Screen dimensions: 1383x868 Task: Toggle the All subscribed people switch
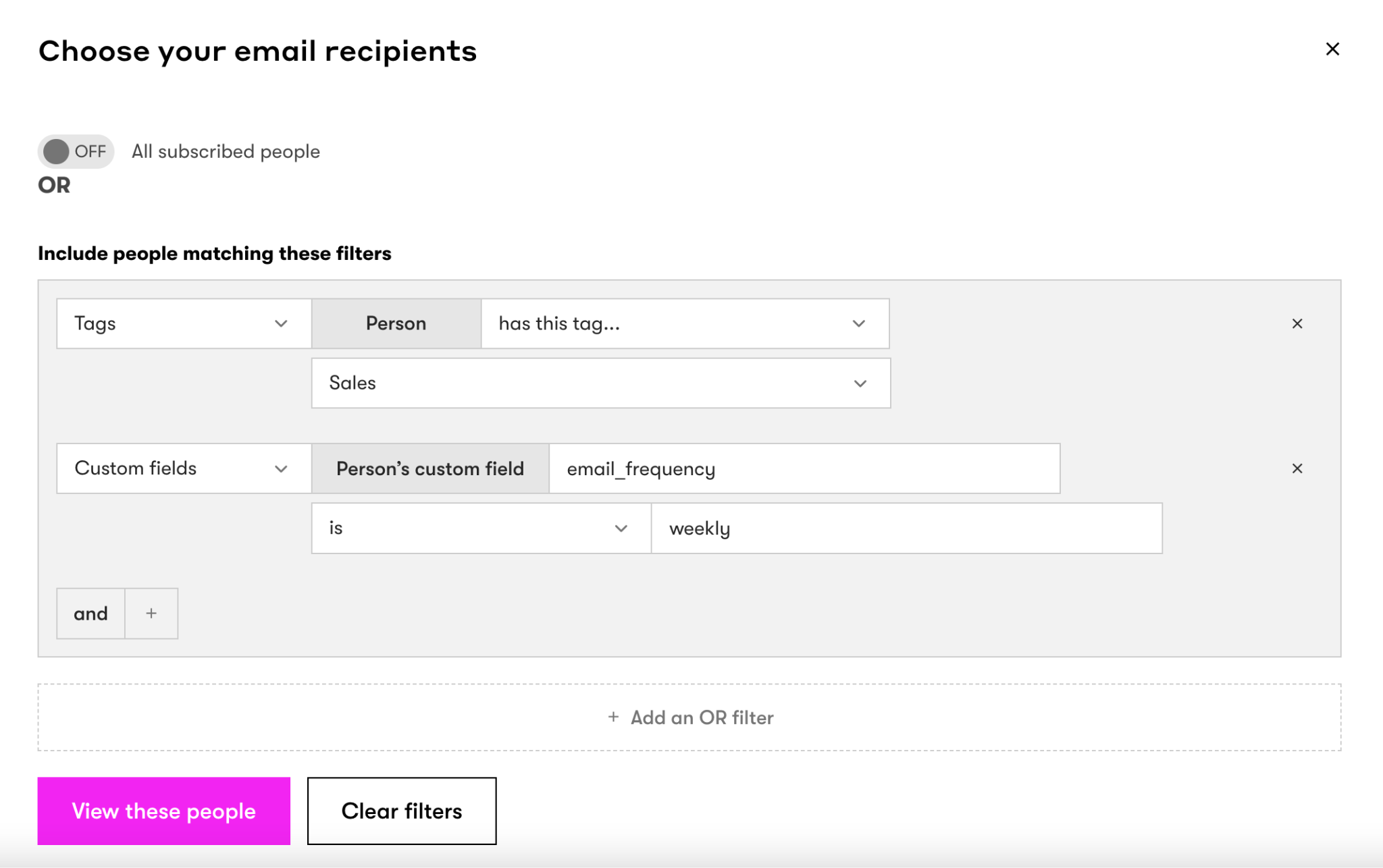click(76, 151)
